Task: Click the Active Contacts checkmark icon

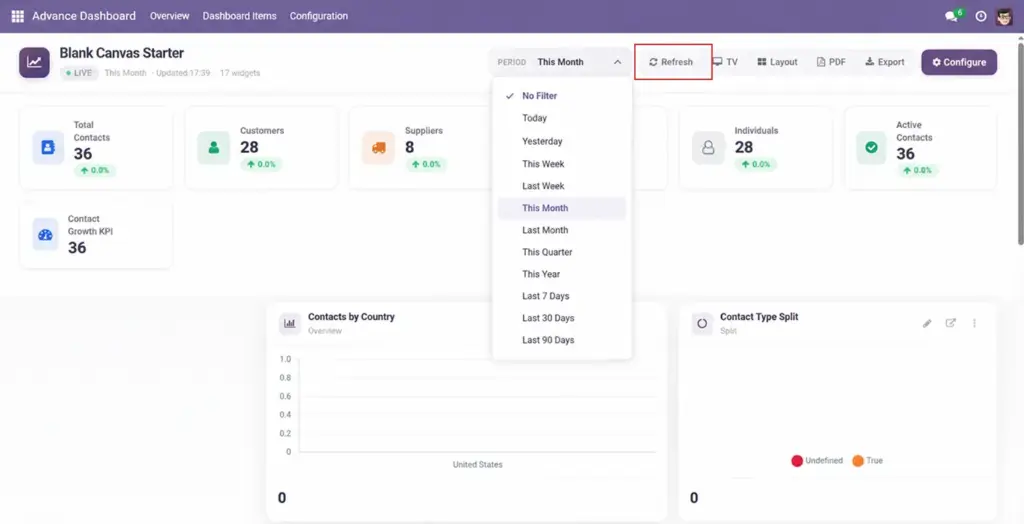Action: pyautogui.click(x=871, y=148)
